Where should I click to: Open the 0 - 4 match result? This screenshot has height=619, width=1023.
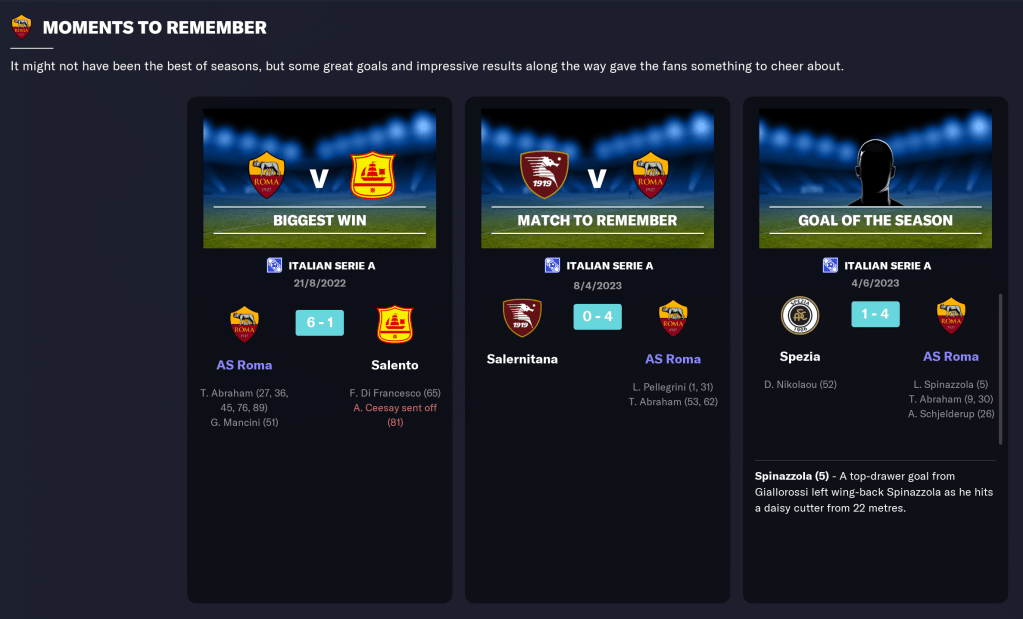pos(598,316)
